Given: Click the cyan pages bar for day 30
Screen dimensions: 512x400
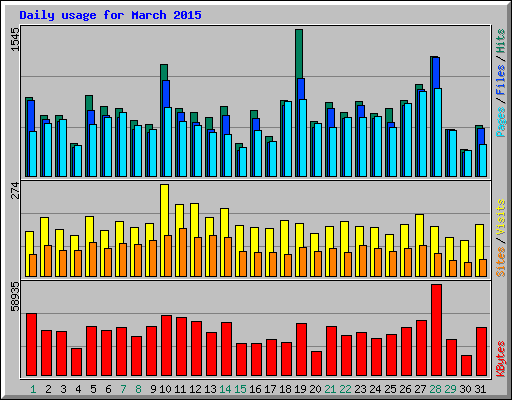Looking at the screenshot, I should [468, 164].
